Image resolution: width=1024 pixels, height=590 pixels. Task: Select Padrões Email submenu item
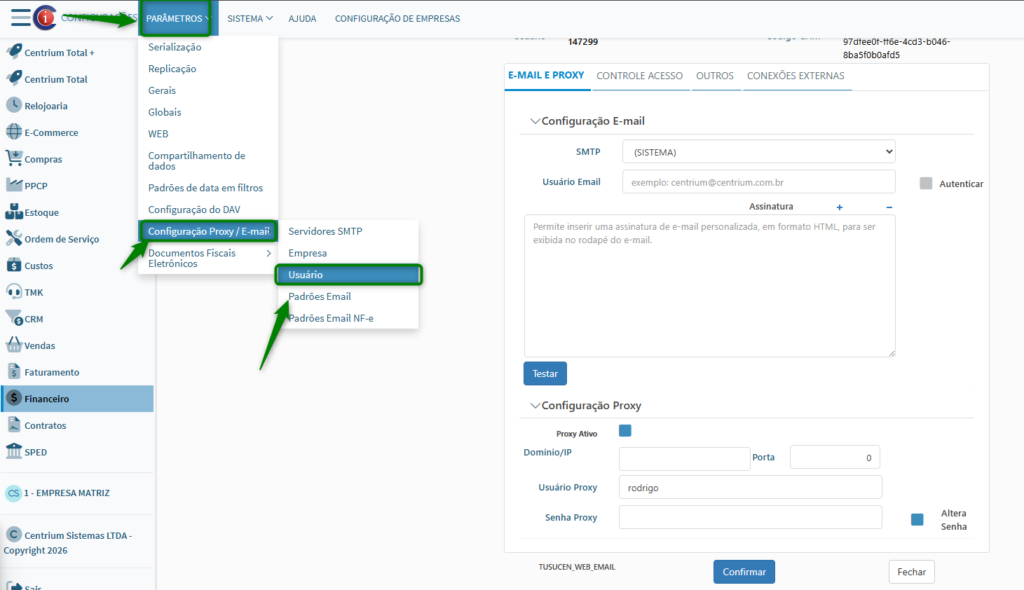point(319,297)
